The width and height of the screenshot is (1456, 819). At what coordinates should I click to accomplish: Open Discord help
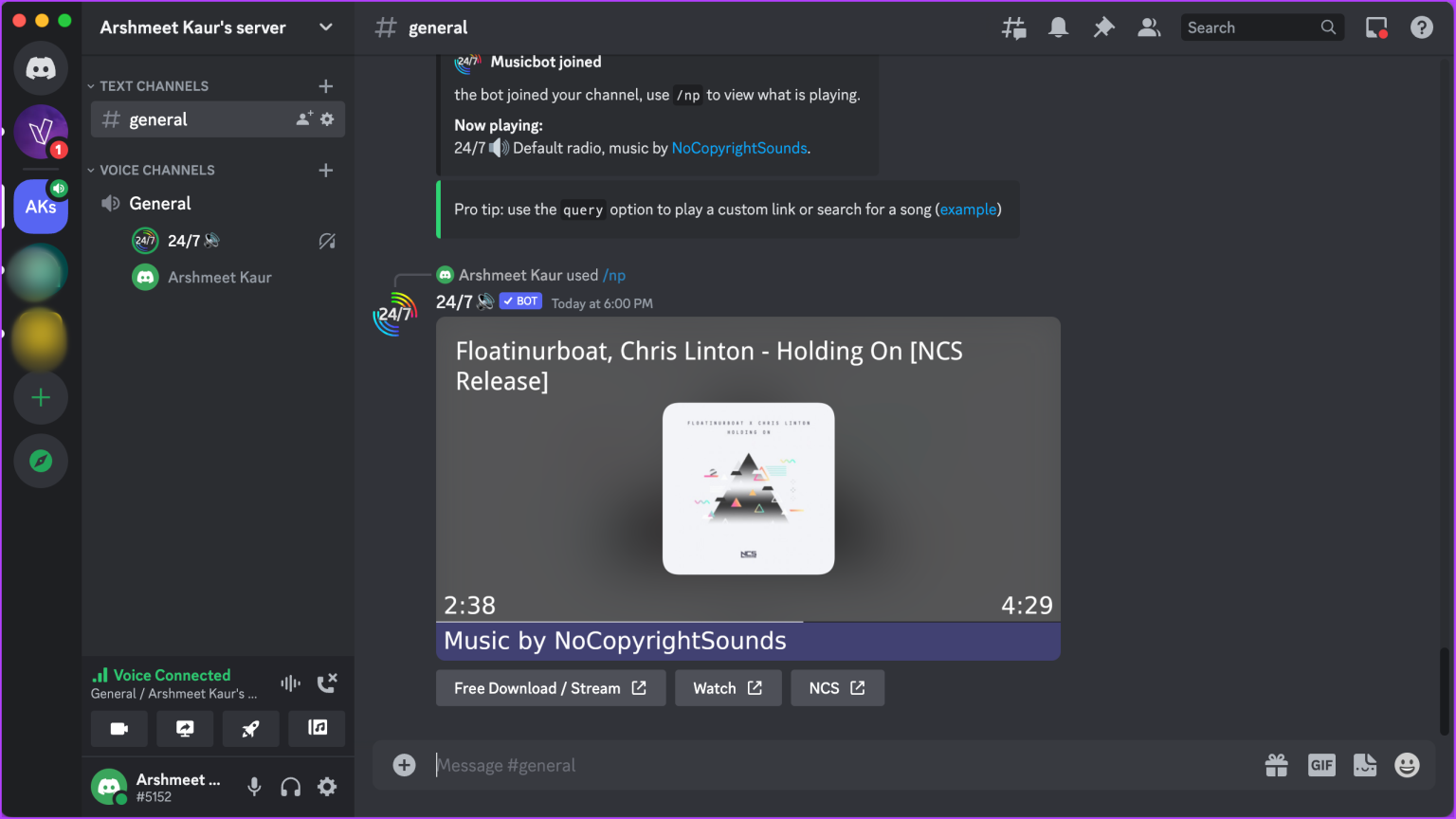tap(1422, 27)
